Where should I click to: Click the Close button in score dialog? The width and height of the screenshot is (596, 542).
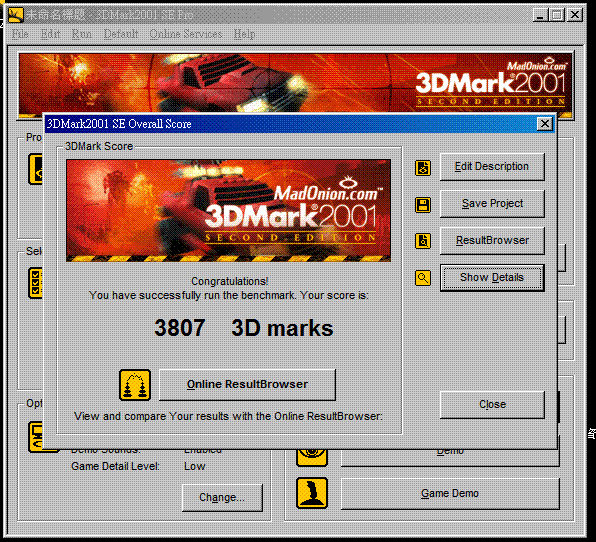[492, 405]
